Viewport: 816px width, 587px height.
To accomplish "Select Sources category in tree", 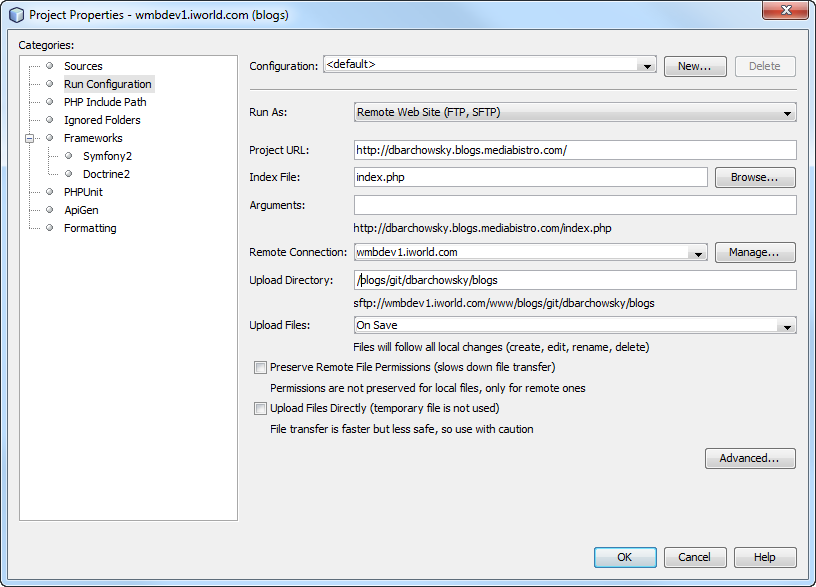I will 83,66.
